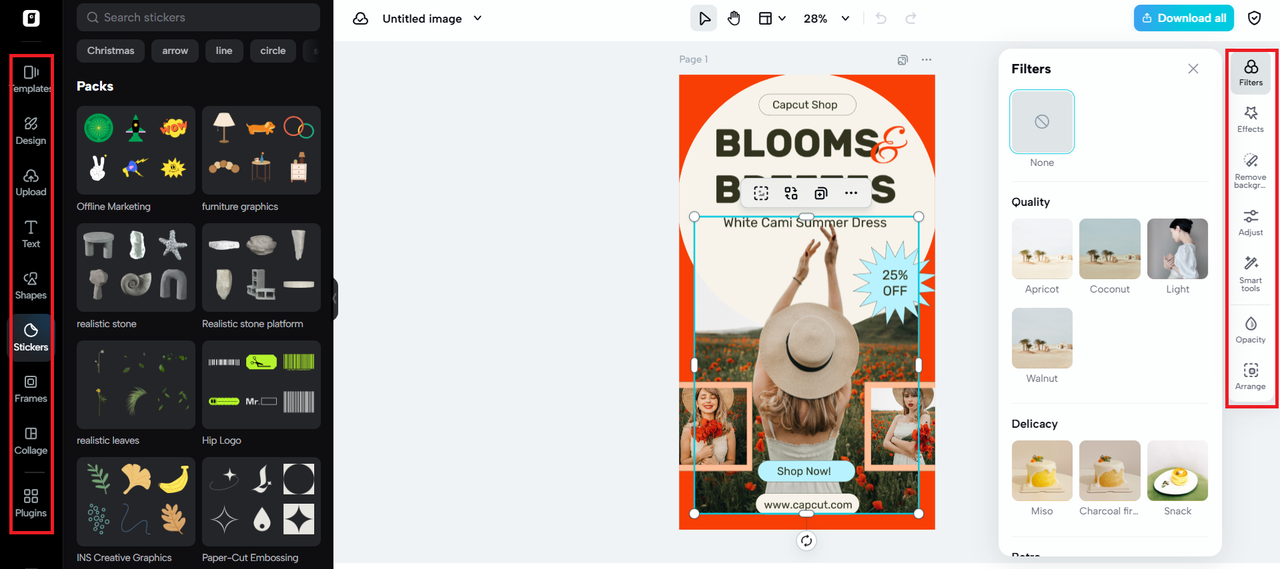The image size is (1280, 569).
Task: Select the circle sticker tag
Action: [x=273, y=51]
